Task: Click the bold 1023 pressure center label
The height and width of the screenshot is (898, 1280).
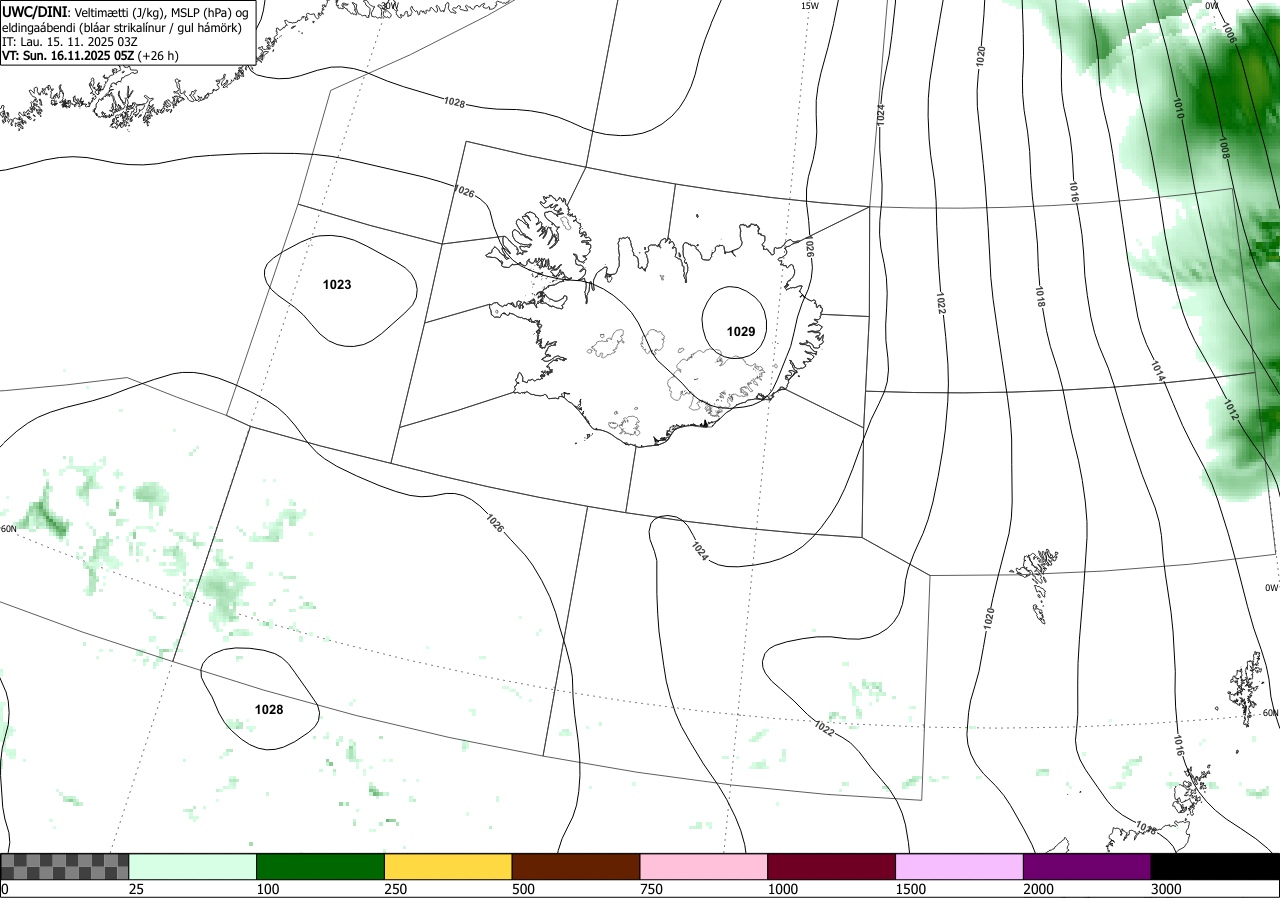Action: click(x=337, y=285)
